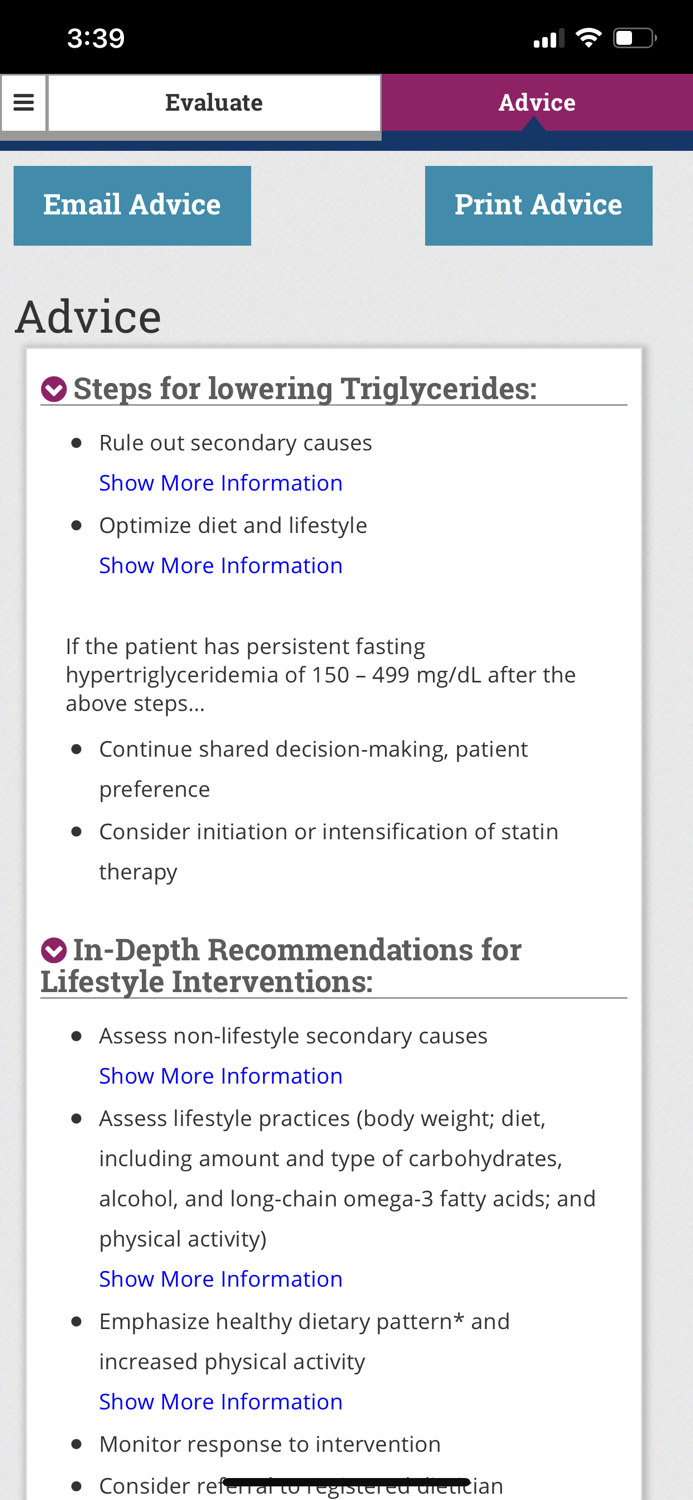Show more information under Emphasize healthy dietary pattern
Viewport: 693px width, 1500px height.
tap(221, 1401)
